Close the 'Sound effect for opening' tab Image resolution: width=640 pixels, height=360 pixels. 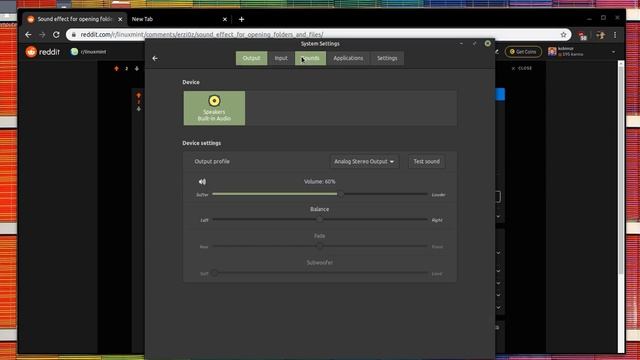(120, 19)
